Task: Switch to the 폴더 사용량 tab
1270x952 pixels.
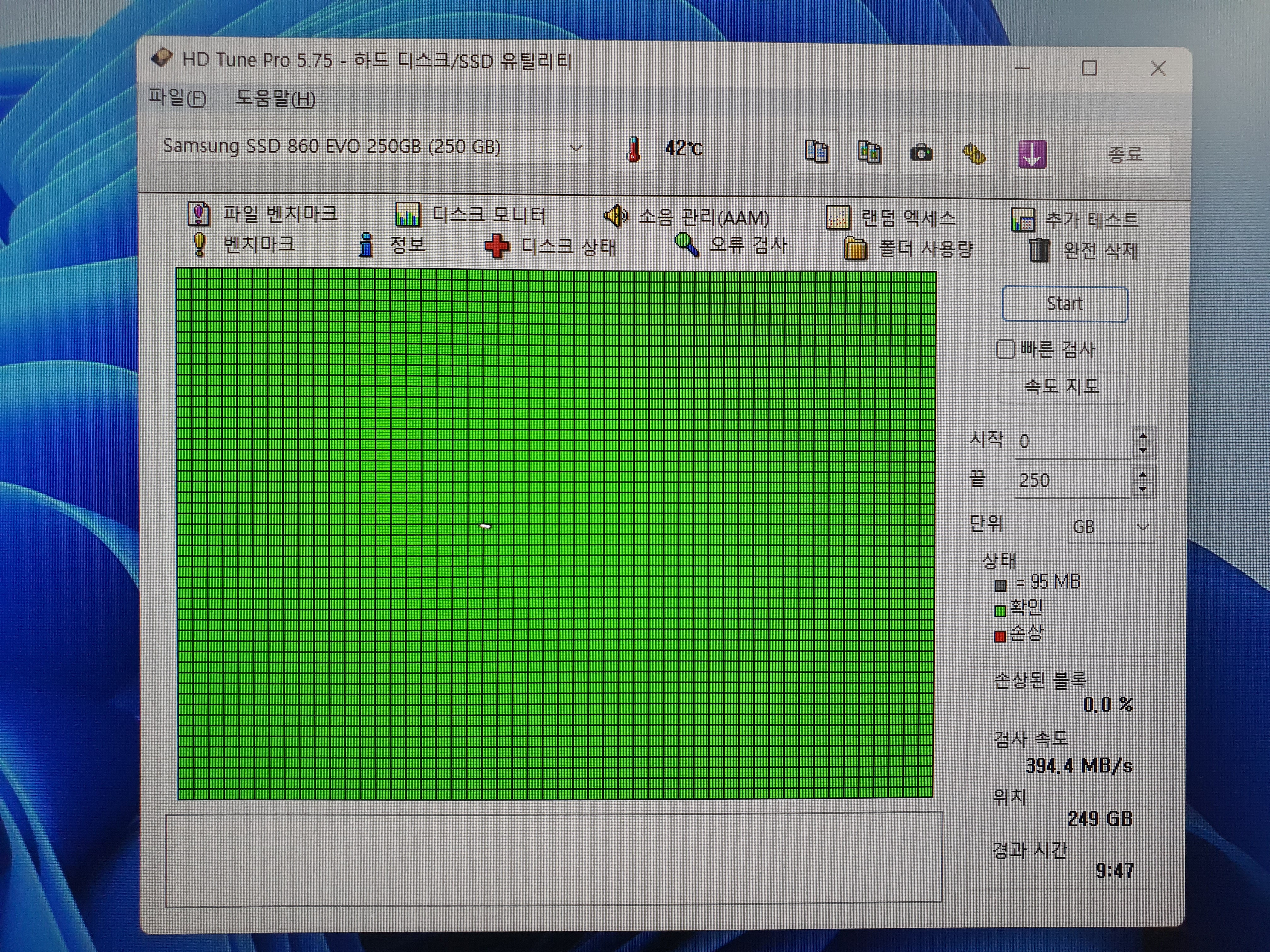Action: tap(908, 249)
